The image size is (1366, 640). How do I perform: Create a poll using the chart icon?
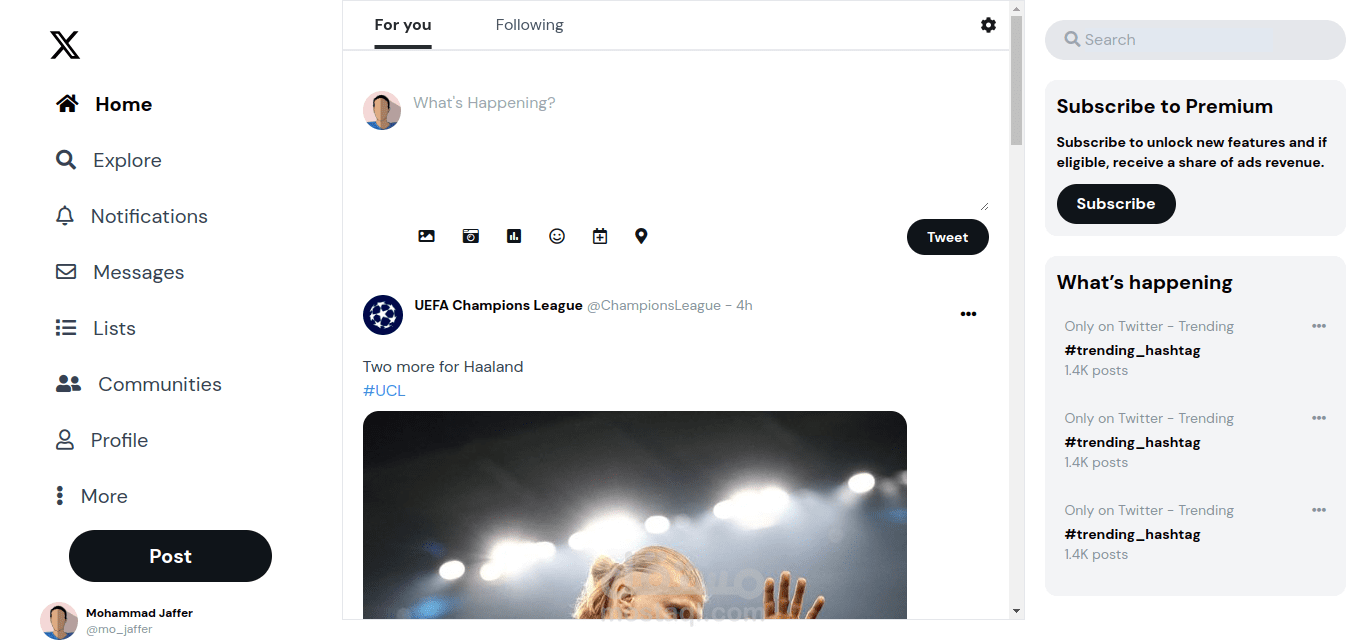tap(514, 236)
